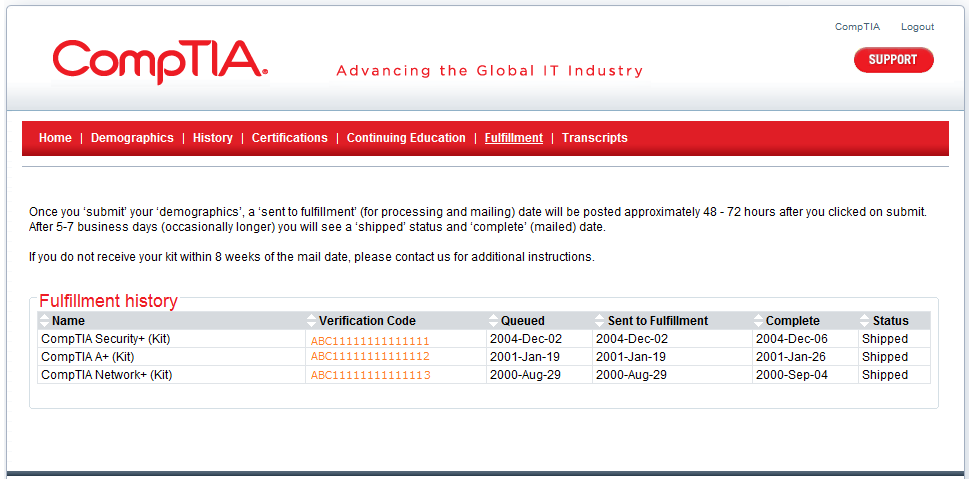Open the Certifications section
969x483 pixels.
point(289,138)
